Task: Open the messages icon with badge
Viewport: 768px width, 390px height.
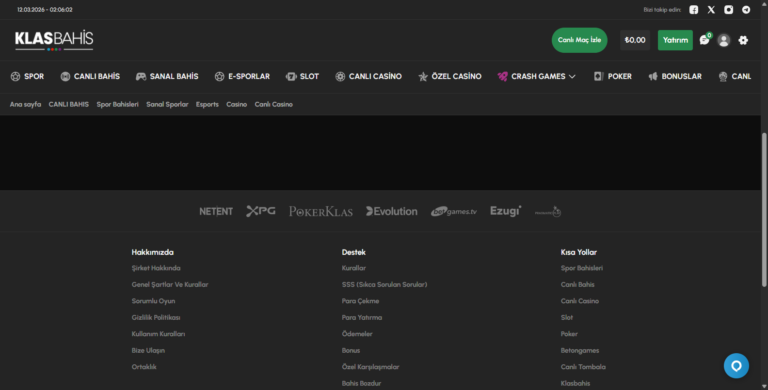Action: tap(705, 40)
